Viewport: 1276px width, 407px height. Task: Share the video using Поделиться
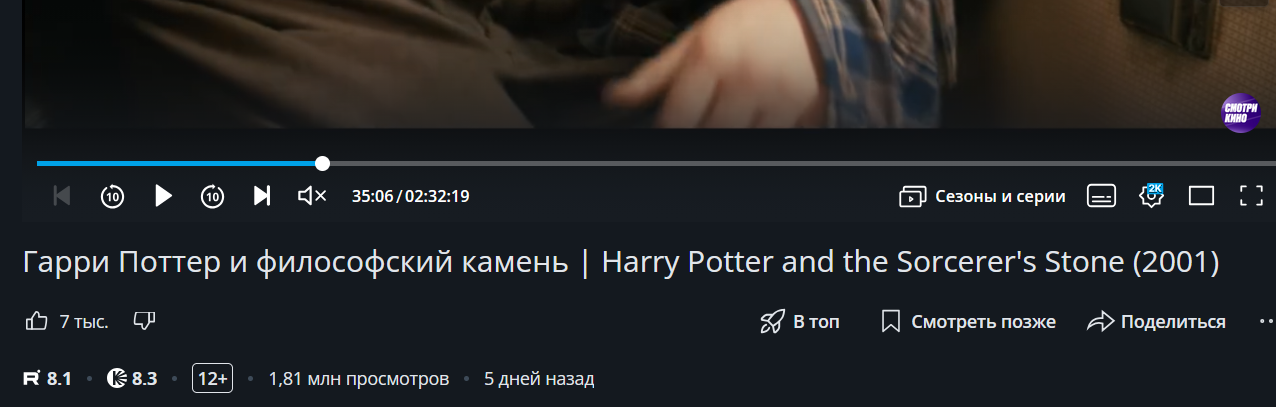point(1156,321)
